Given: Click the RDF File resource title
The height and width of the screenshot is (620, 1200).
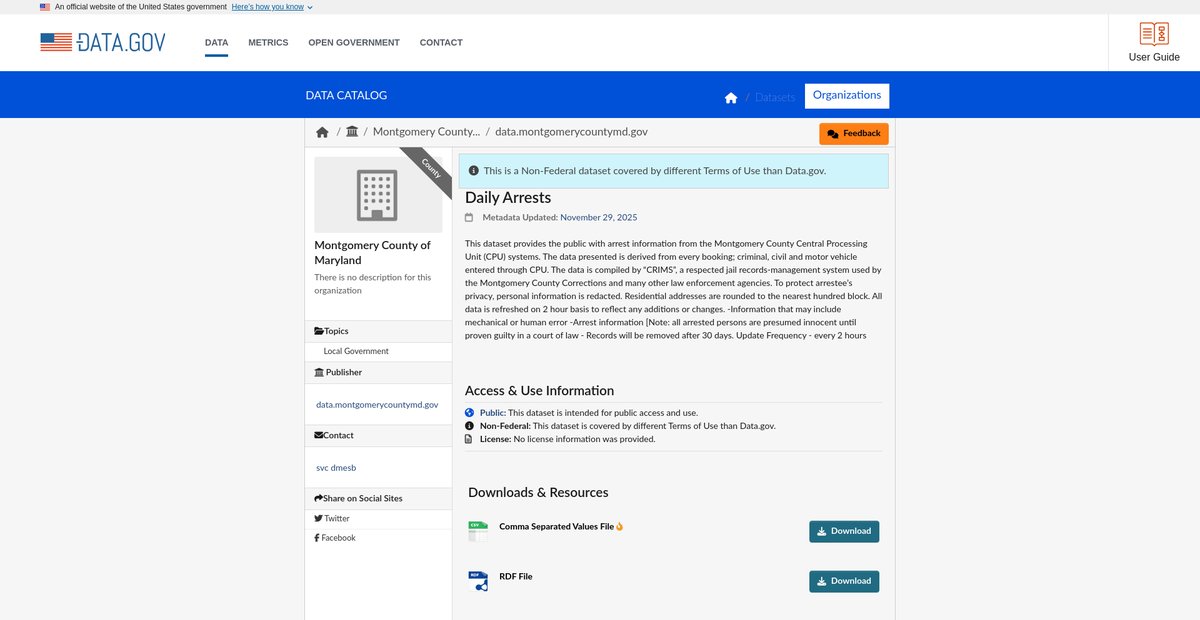Looking at the screenshot, I should pyautogui.click(x=516, y=576).
